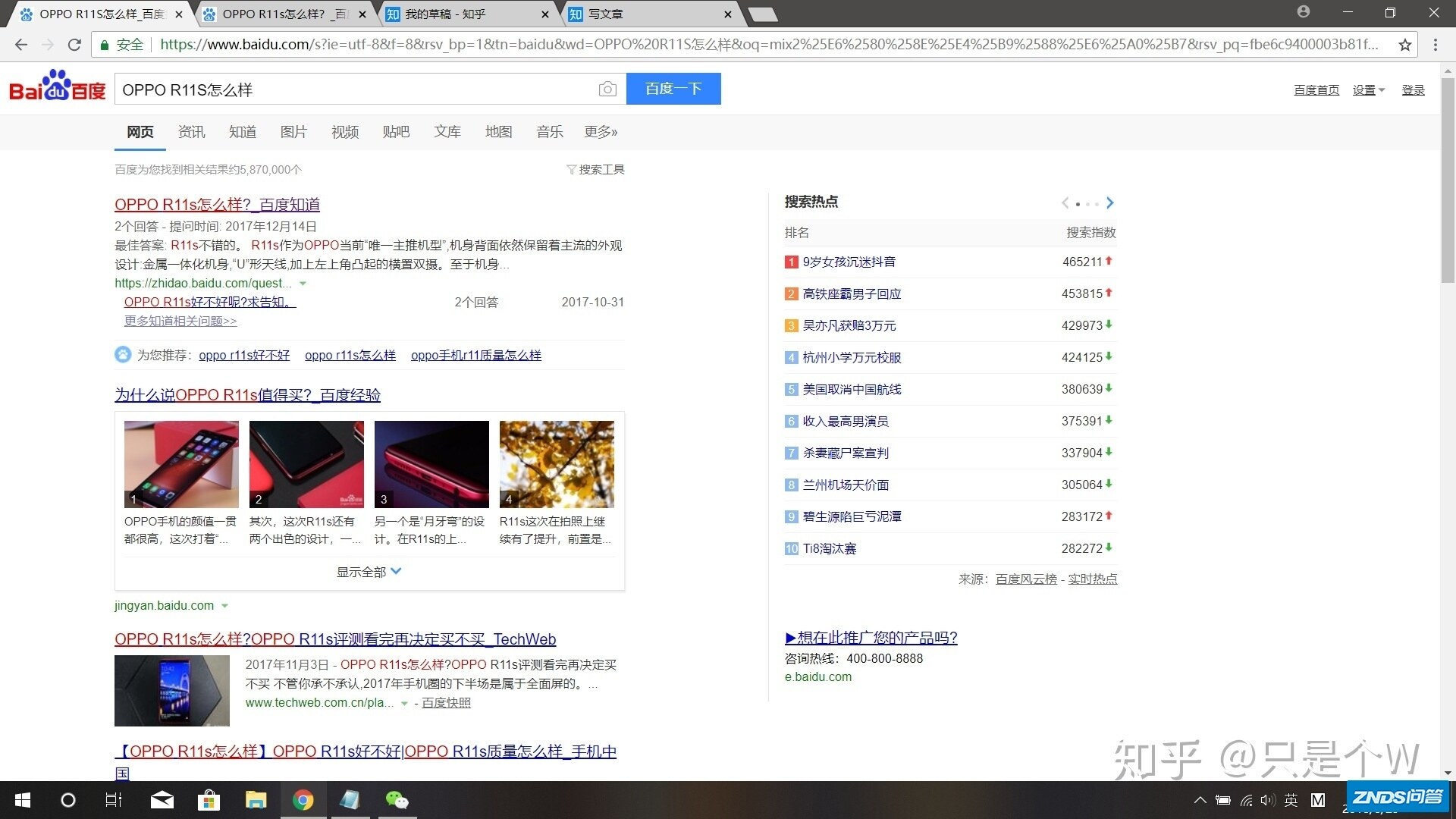
Task: Open Task View on taskbar
Action: (114, 800)
